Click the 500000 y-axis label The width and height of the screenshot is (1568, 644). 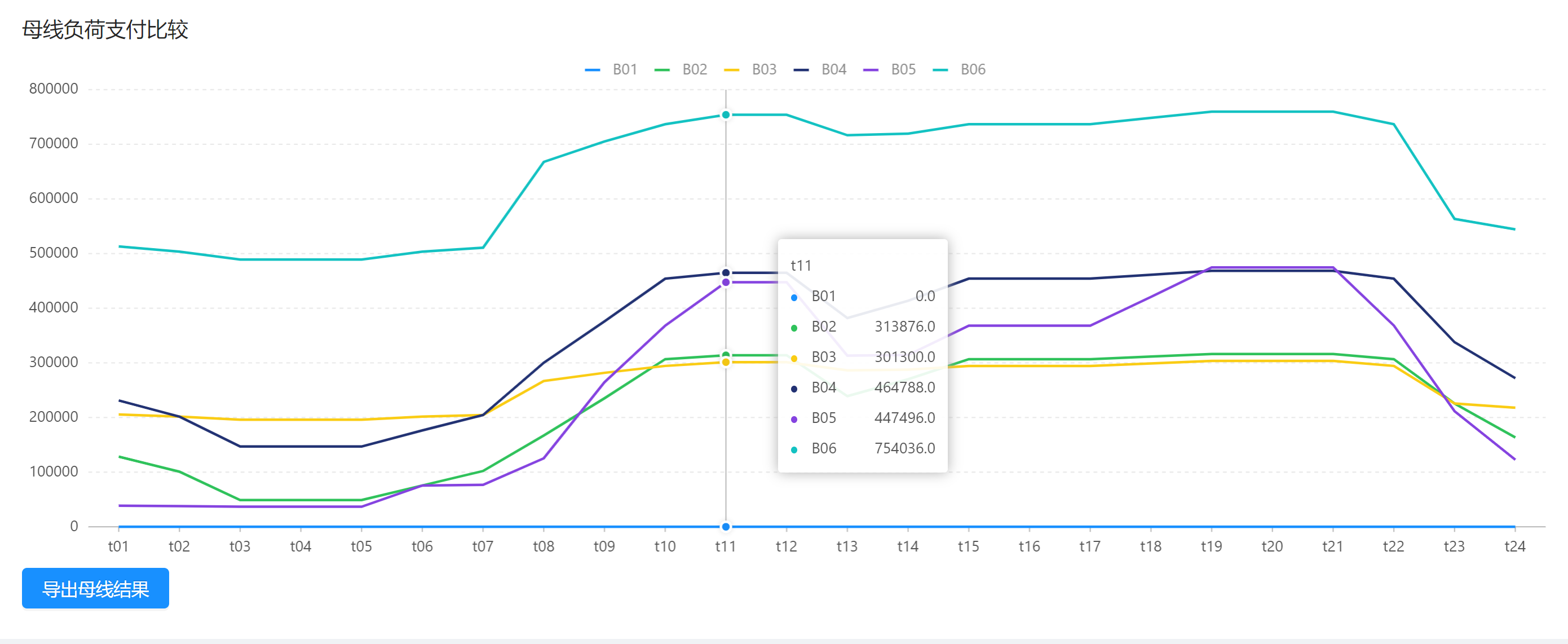click(54, 253)
